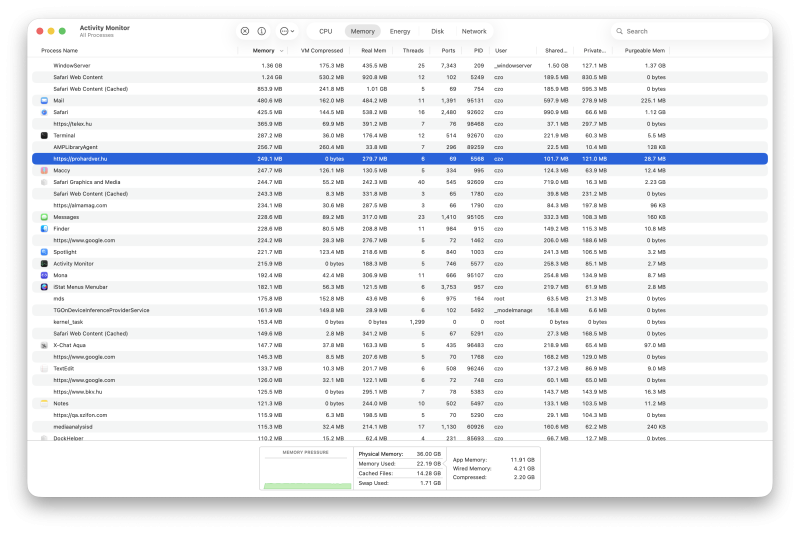Open process info via the (i) icon
800x533 pixels.
click(x=262, y=31)
